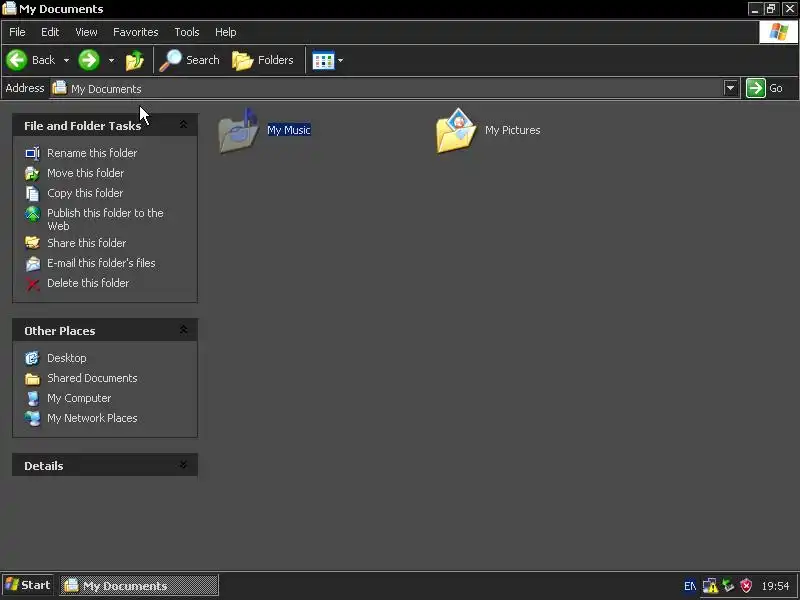
Task: Click the red Delete X icon
Action: [33, 284]
